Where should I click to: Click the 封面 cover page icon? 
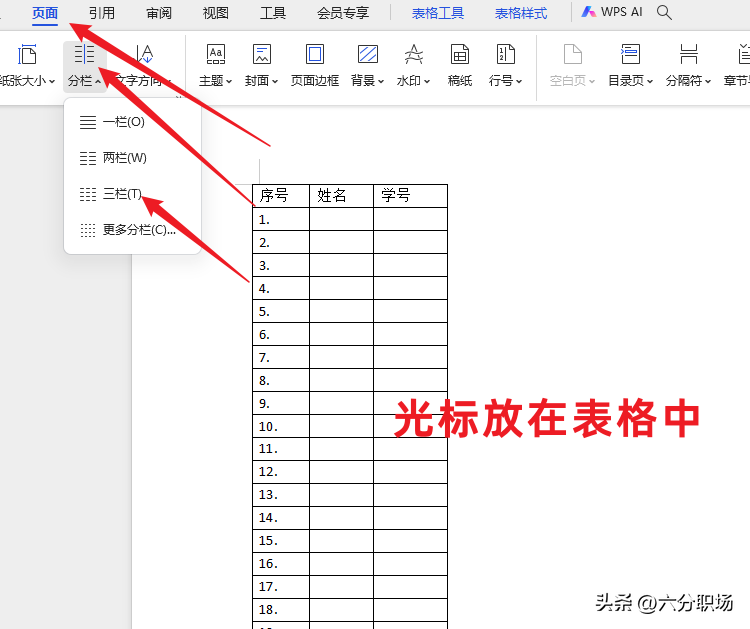point(262,55)
